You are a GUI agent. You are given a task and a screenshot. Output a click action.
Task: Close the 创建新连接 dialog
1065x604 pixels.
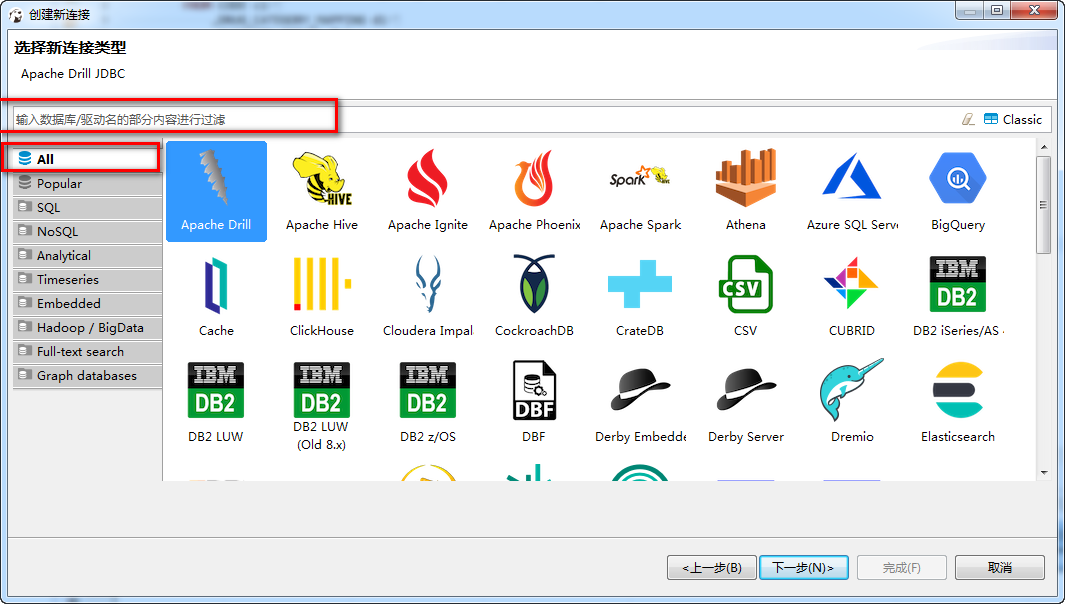(1034, 10)
